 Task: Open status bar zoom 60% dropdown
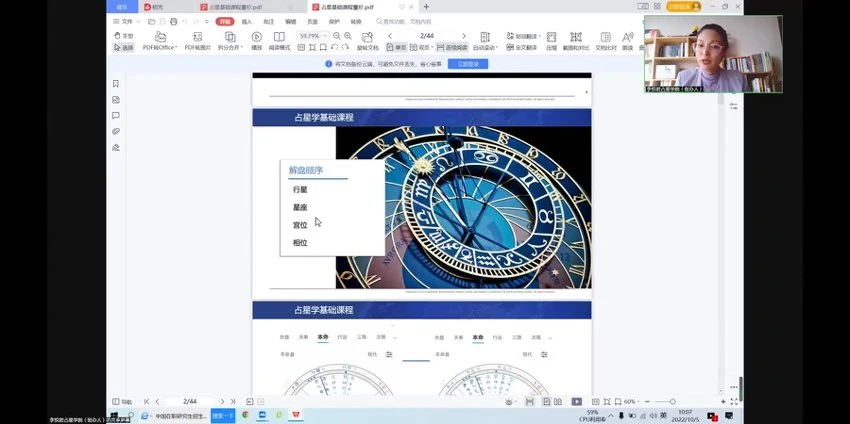tap(632, 402)
